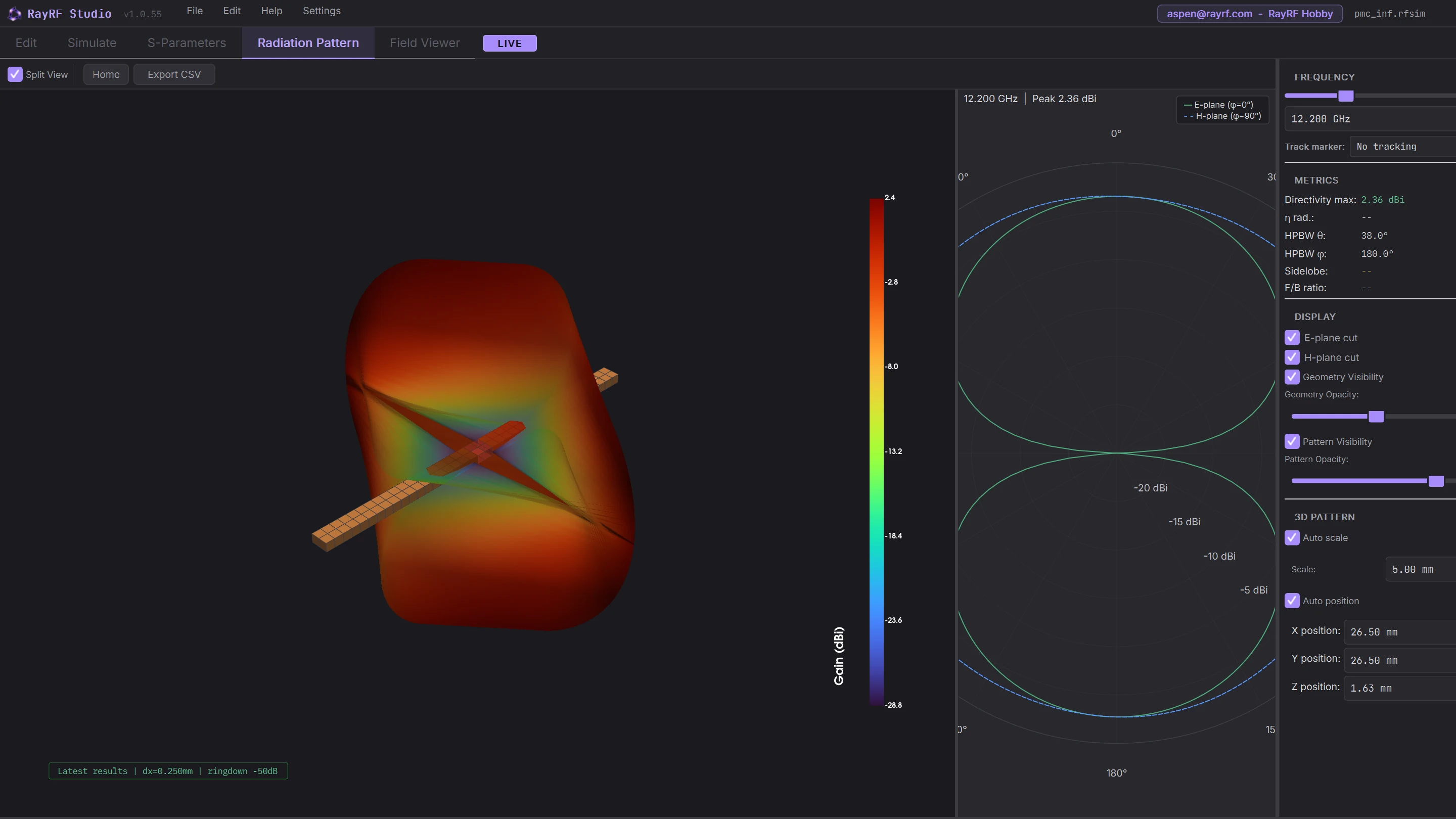Toggle the Split View checkbox
1456x819 pixels.
[15, 74]
